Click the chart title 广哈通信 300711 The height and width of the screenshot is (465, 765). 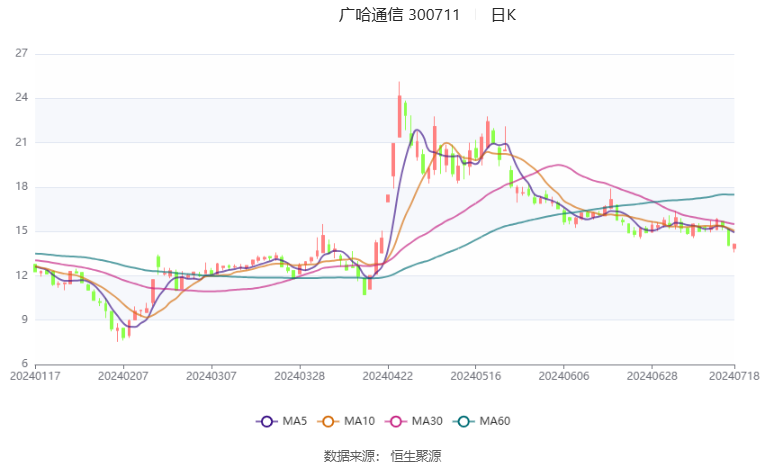(399, 15)
